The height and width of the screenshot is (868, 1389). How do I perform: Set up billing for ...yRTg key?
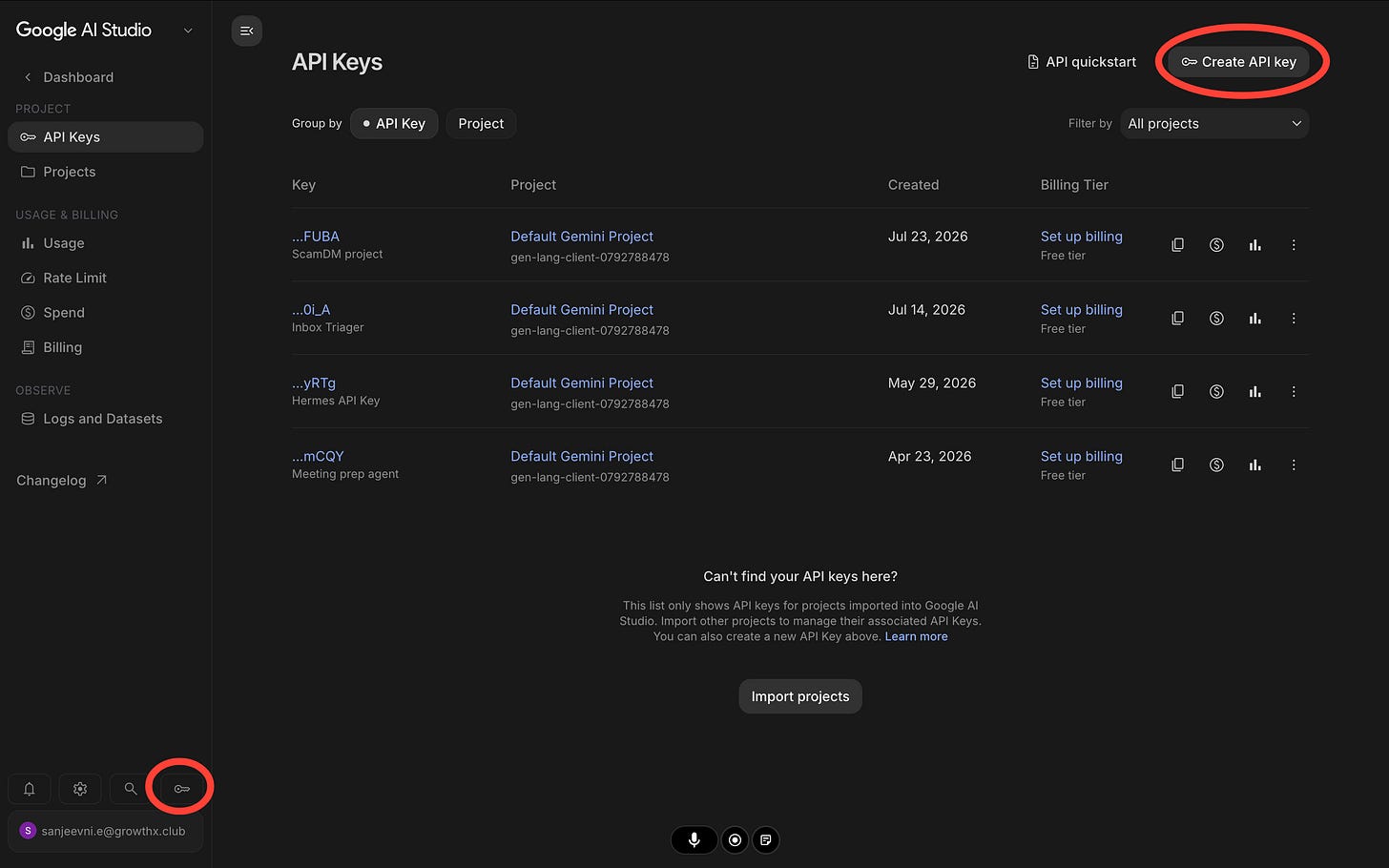pos(1082,383)
